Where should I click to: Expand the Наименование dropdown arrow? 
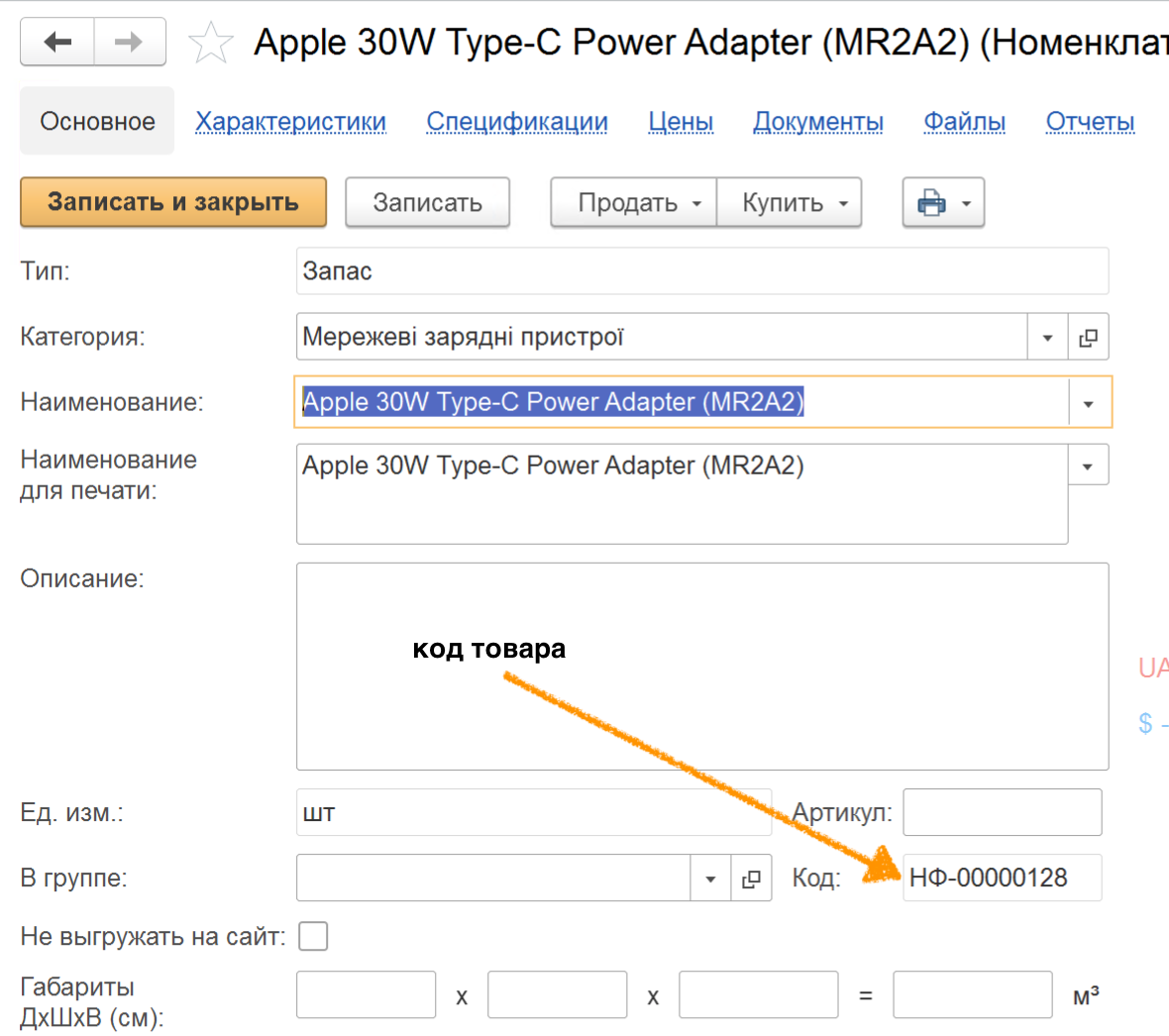tap(1089, 403)
